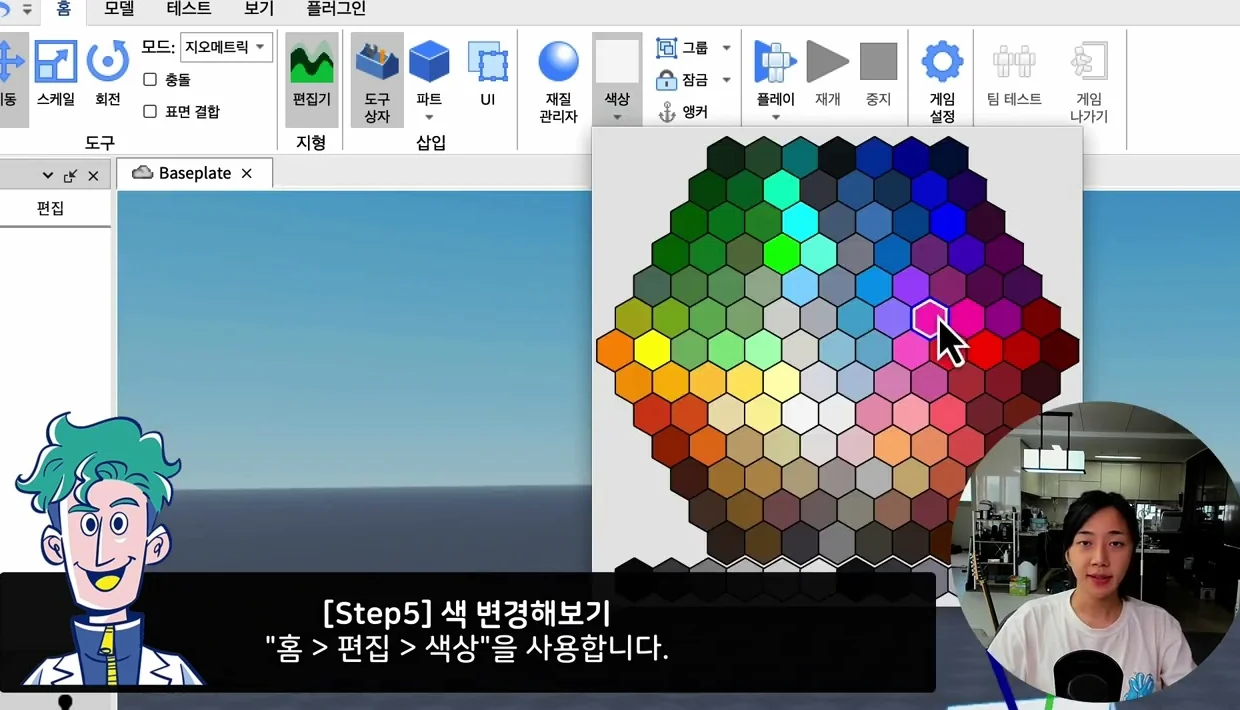Close the Baseplate tab
This screenshot has height=710, width=1240.
pos(246,173)
